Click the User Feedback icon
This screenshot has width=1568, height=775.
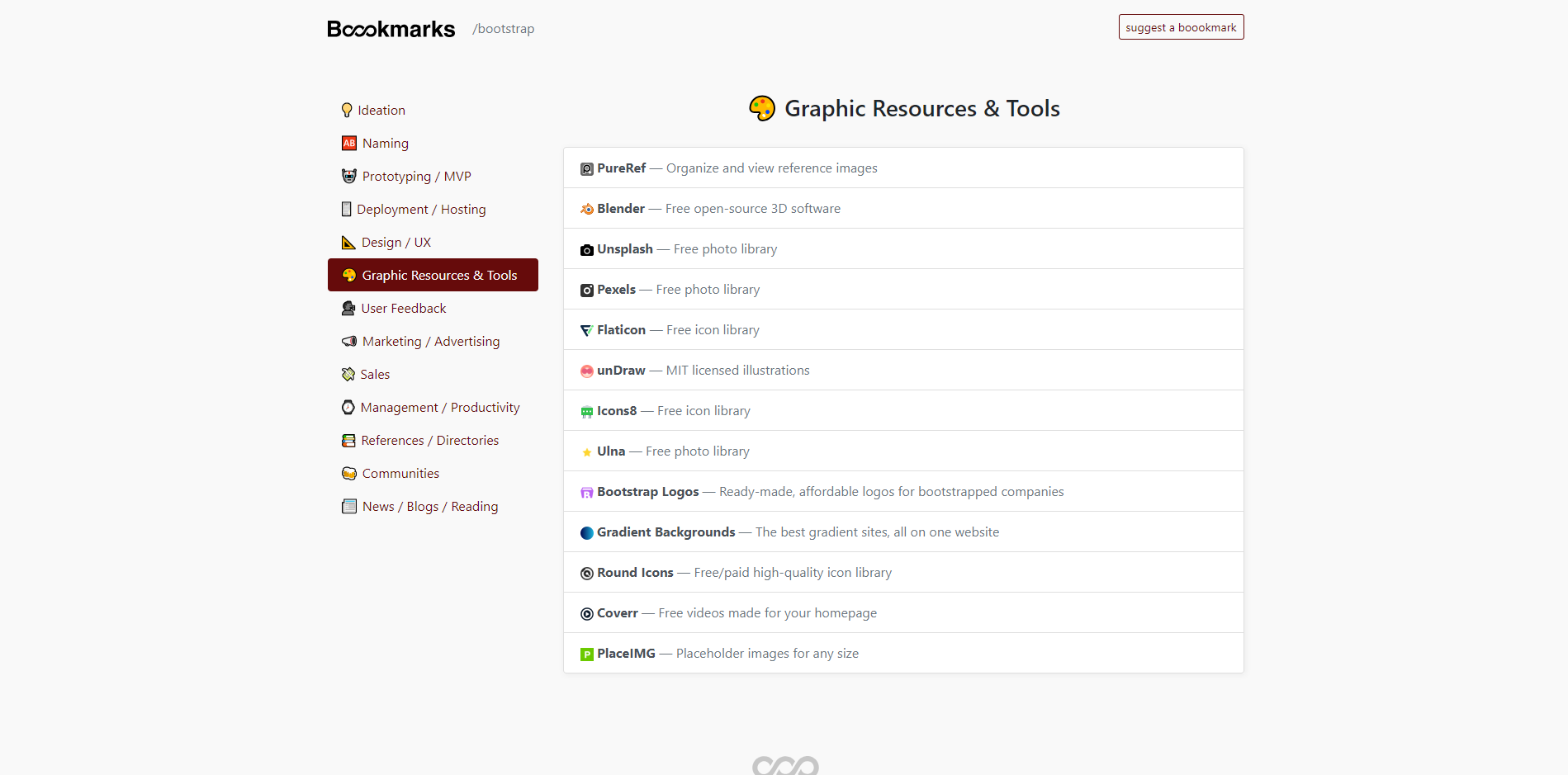coord(348,308)
